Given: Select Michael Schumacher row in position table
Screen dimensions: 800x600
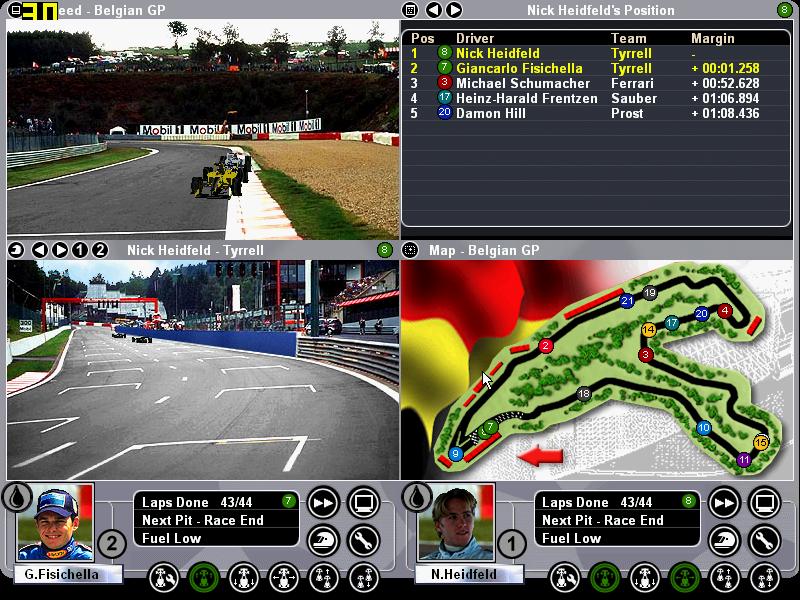Looking at the screenshot, I should pos(595,83).
